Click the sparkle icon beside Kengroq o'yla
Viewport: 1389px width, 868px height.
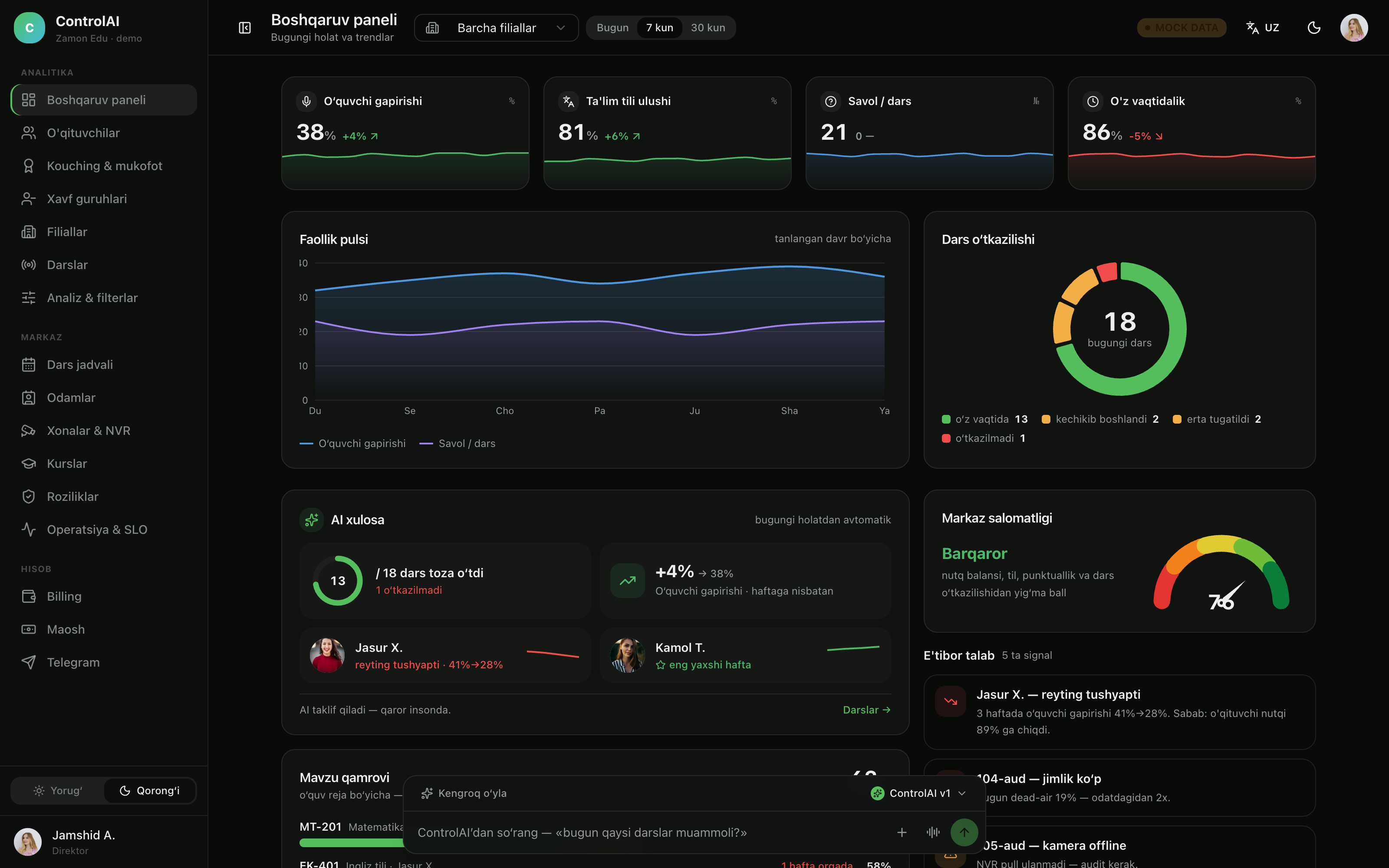pyautogui.click(x=426, y=793)
